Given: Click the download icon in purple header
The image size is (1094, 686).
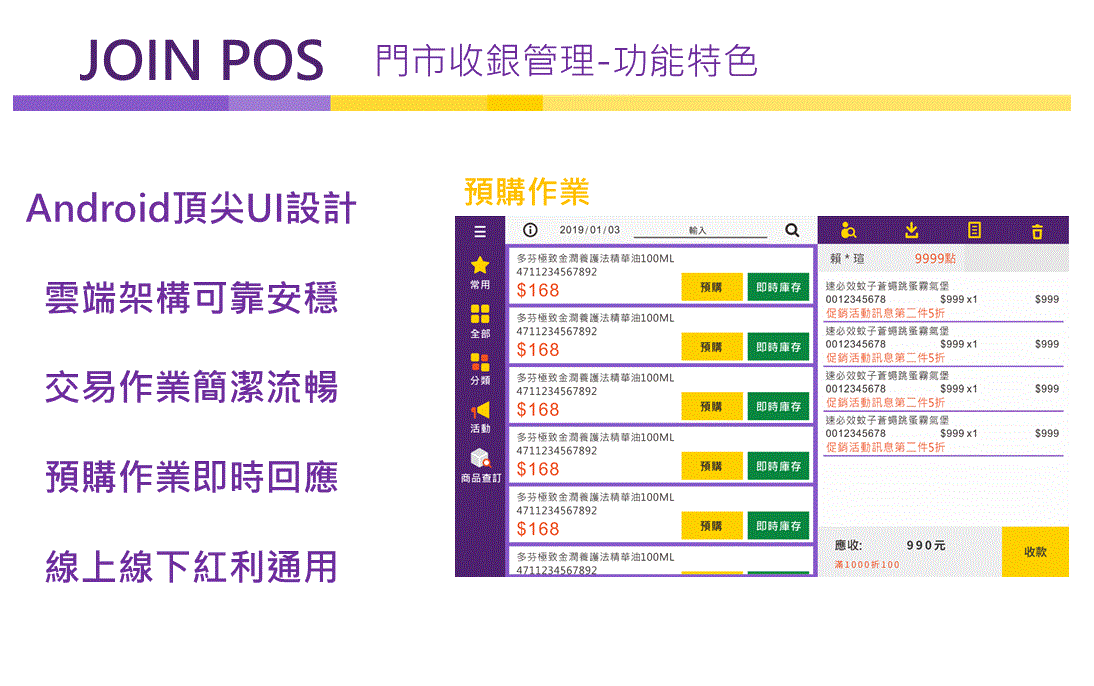Looking at the screenshot, I should [911, 231].
